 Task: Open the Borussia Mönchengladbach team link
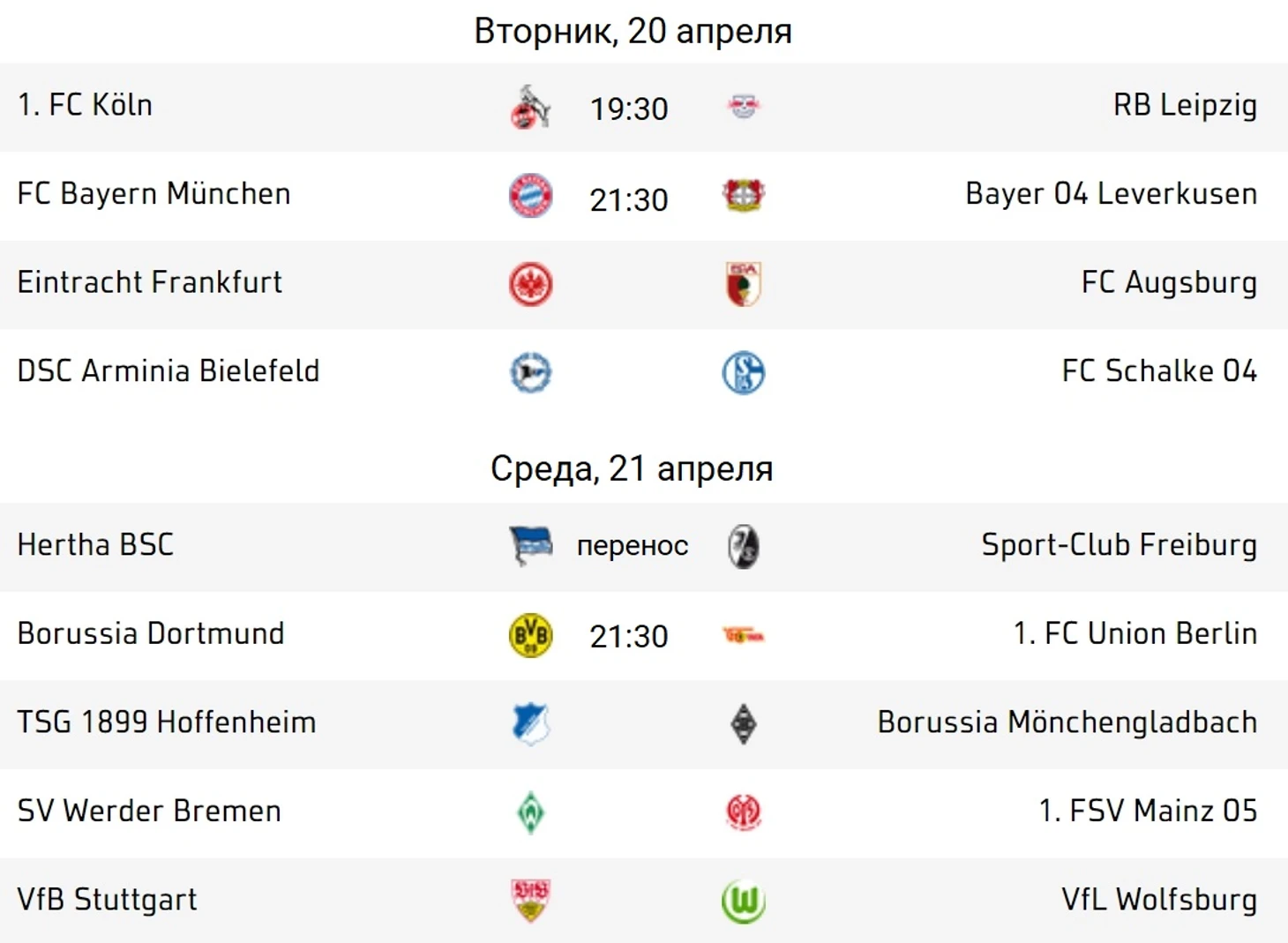[x=1067, y=722]
